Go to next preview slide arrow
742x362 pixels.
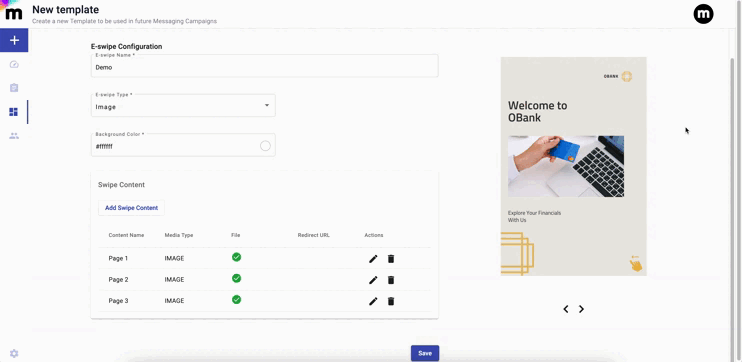click(x=582, y=309)
